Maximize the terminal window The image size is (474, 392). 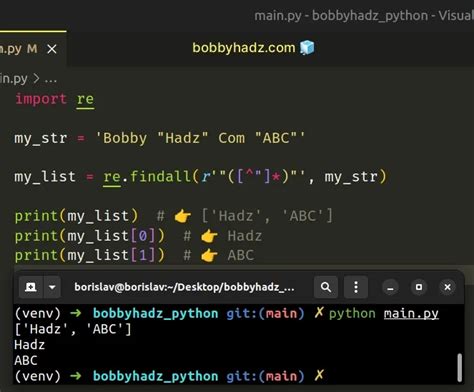419,287
